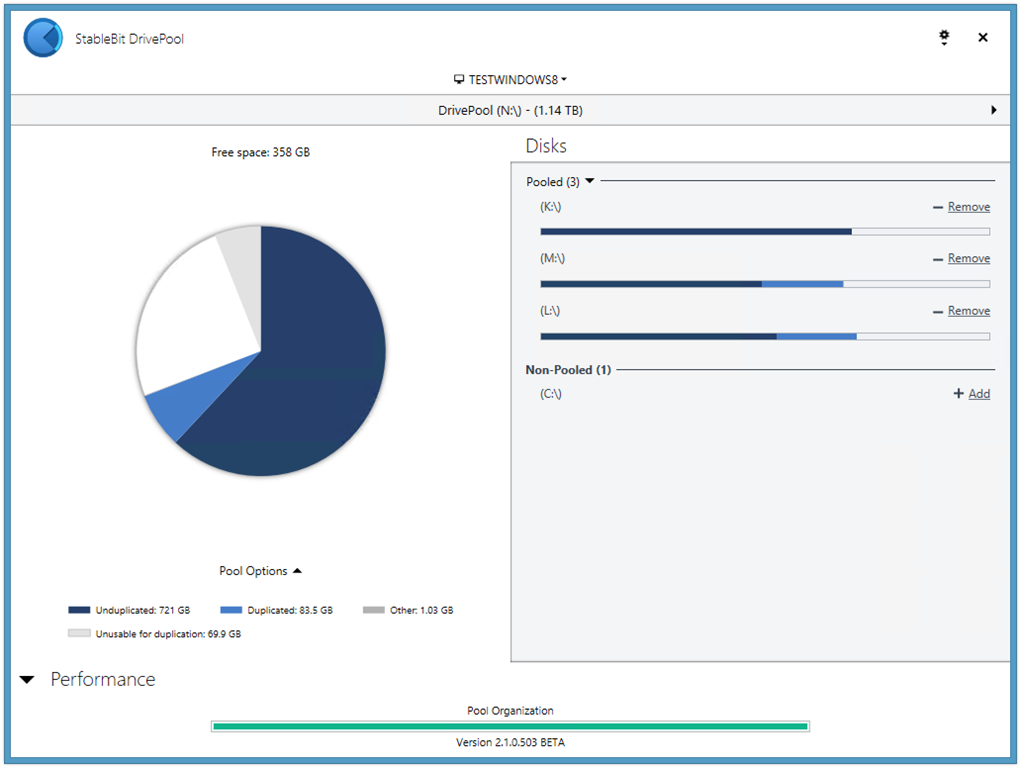Select the (L:\) disk label
The height and width of the screenshot is (768, 1021).
pos(550,311)
